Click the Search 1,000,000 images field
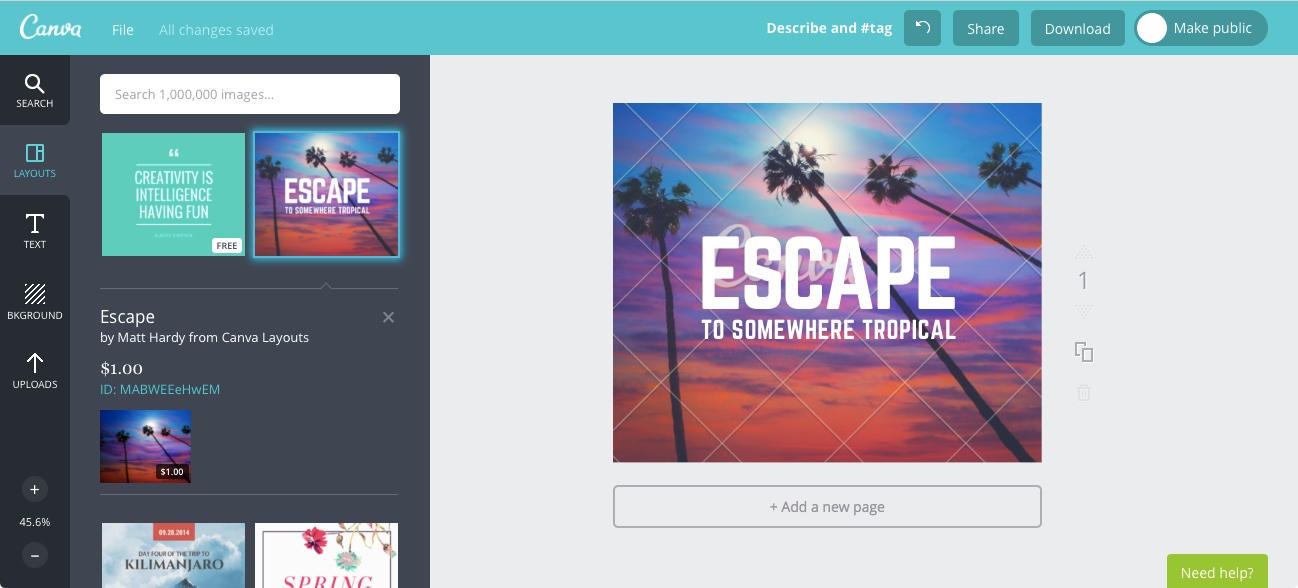This screenshot has height=588, width=1298. (x=250, y=94)
